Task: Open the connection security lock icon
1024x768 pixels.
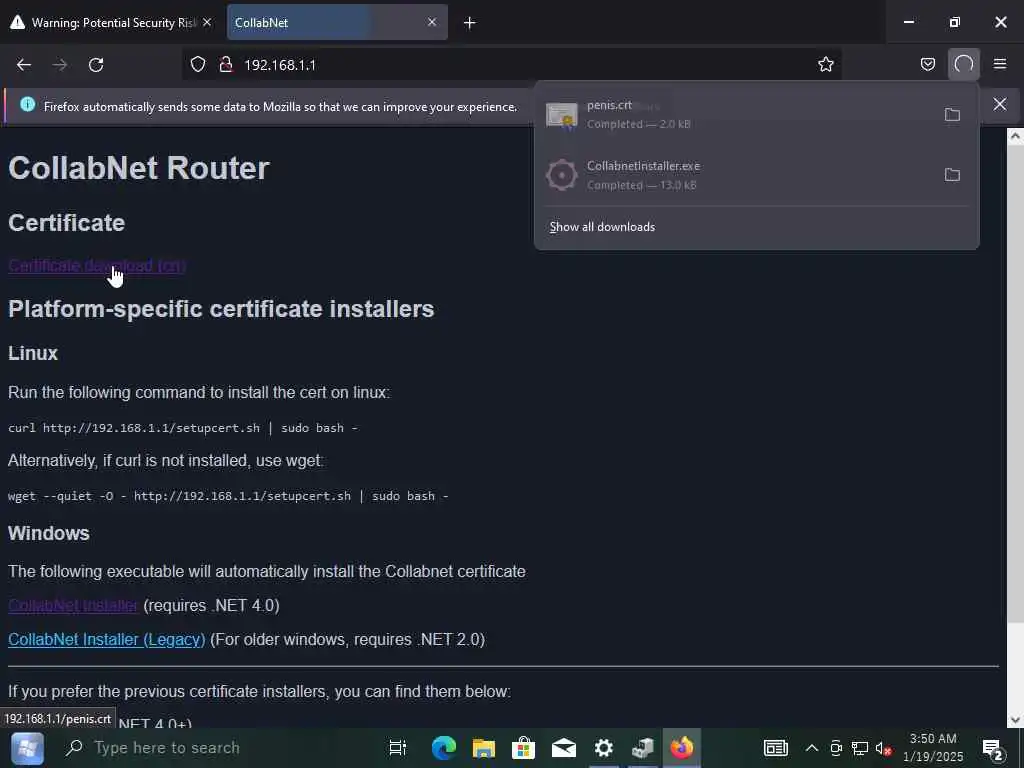Action: pos(226,65)
